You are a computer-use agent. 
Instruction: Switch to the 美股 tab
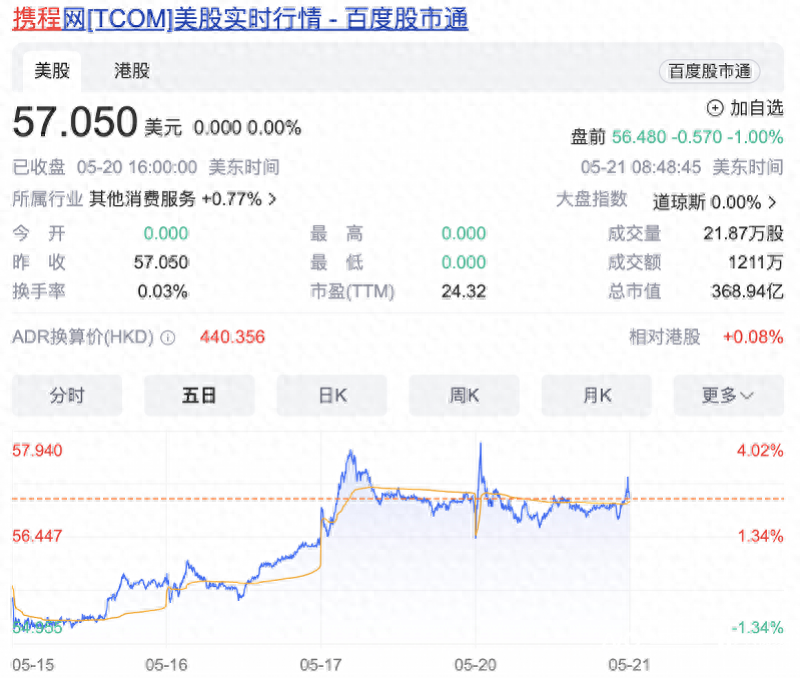click(52, 71)
